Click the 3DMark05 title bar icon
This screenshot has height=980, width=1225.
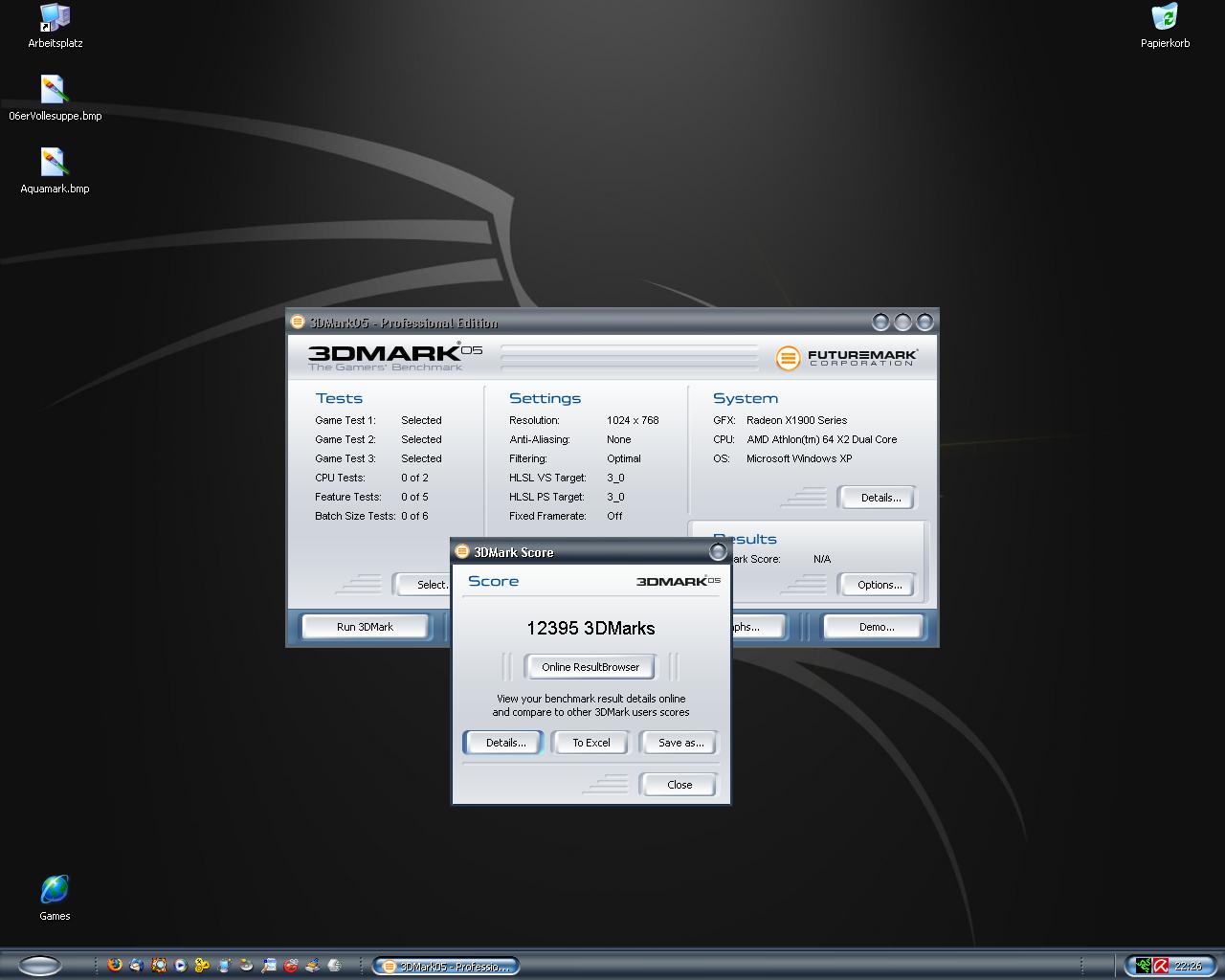click(x=298, y=323)
